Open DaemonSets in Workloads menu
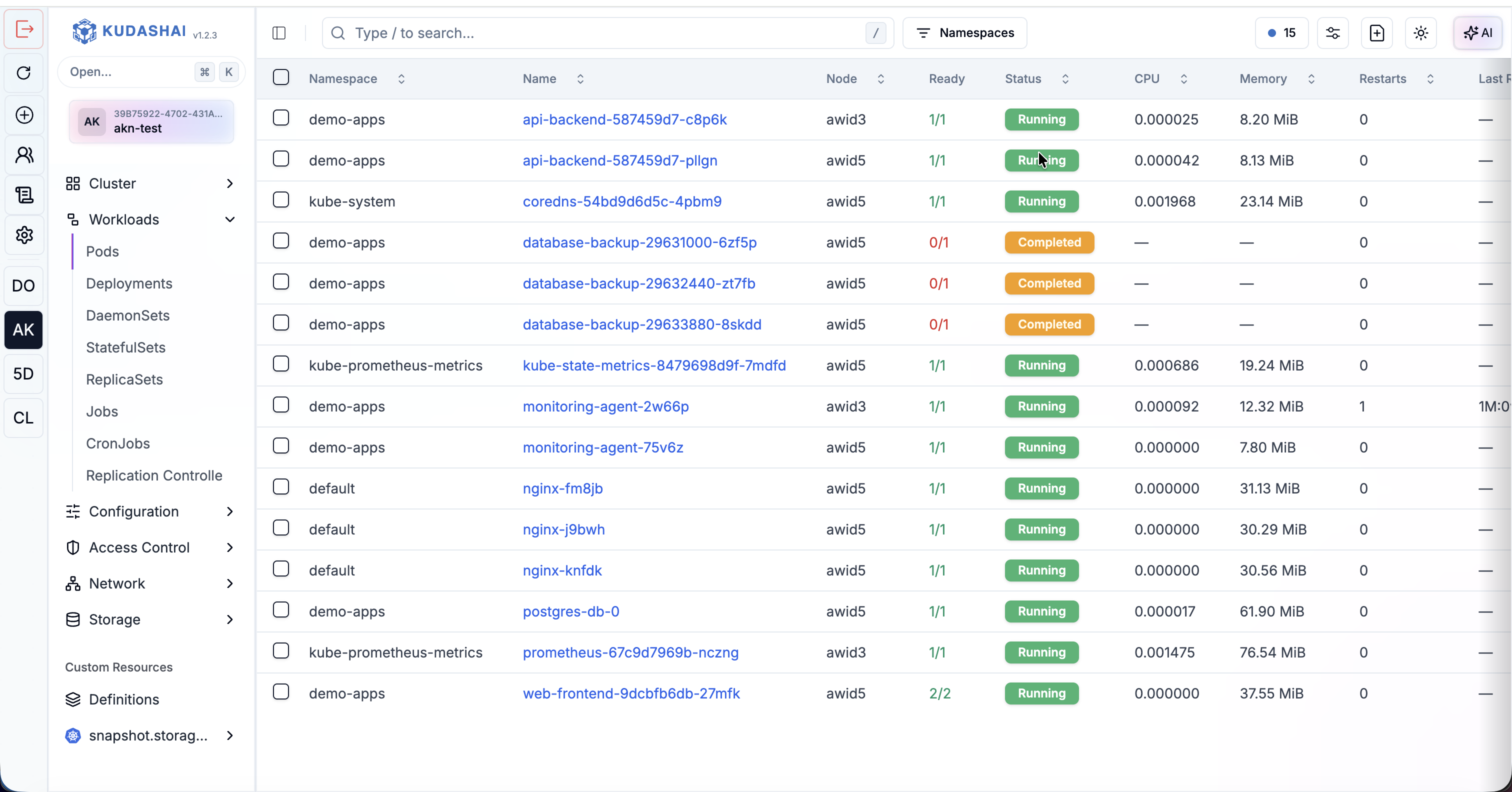The height and width of the screenshot is (792, 1512). point(128,316)
